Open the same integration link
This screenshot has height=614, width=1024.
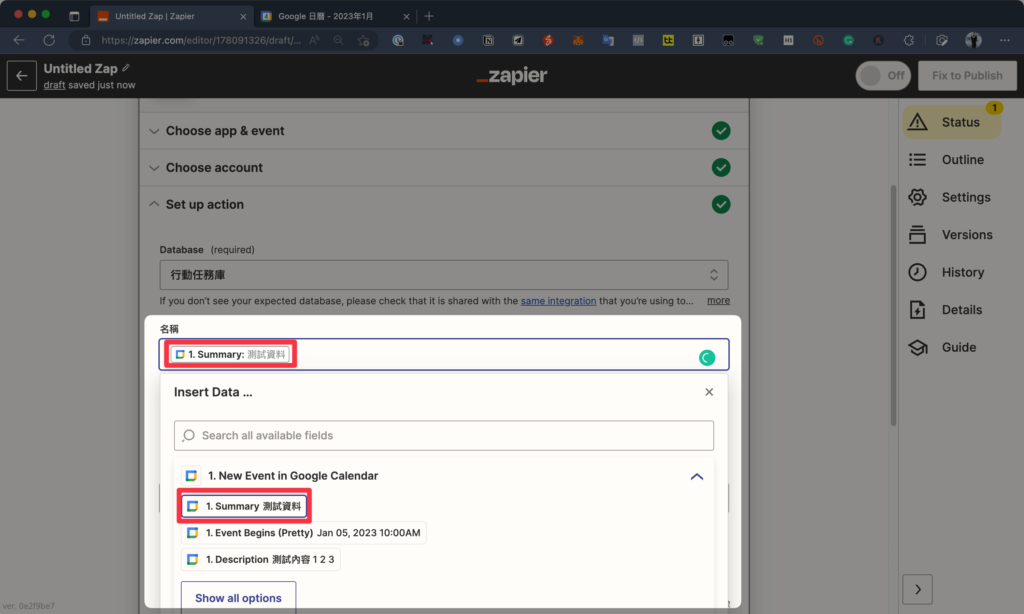click(x=558, y=301)
